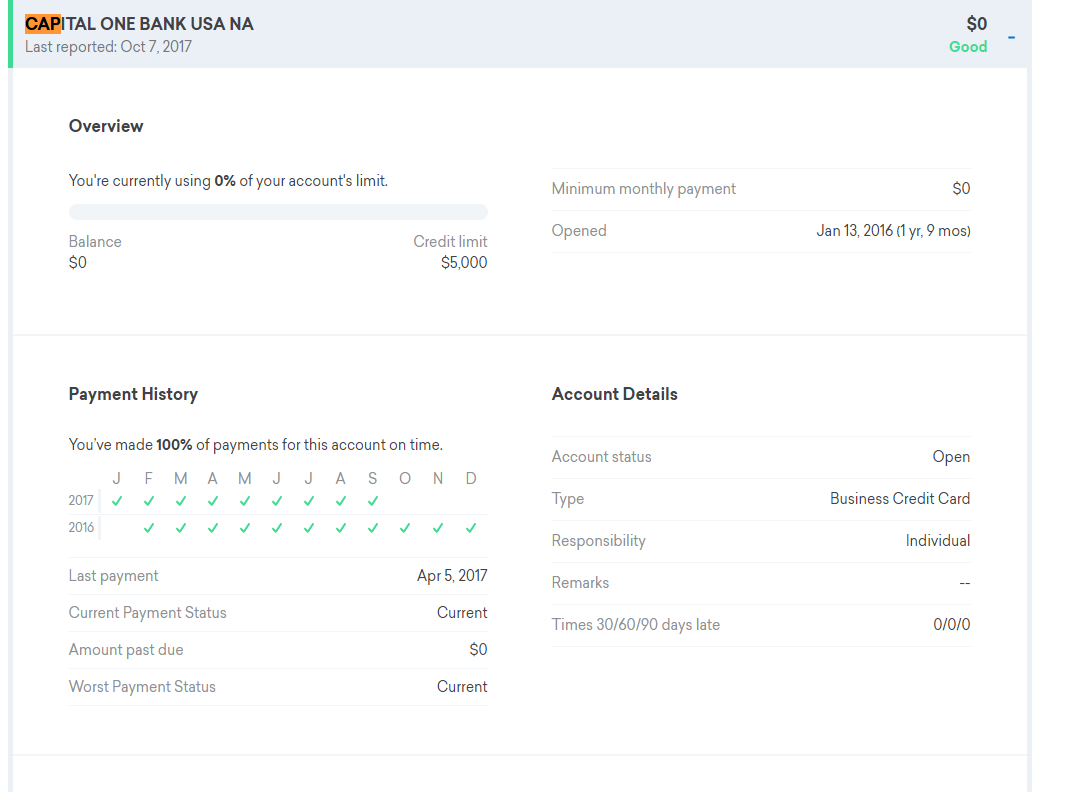Click the Business Credit Card type value
Viewport: 1065px width, 792px height.
(899, 499)
